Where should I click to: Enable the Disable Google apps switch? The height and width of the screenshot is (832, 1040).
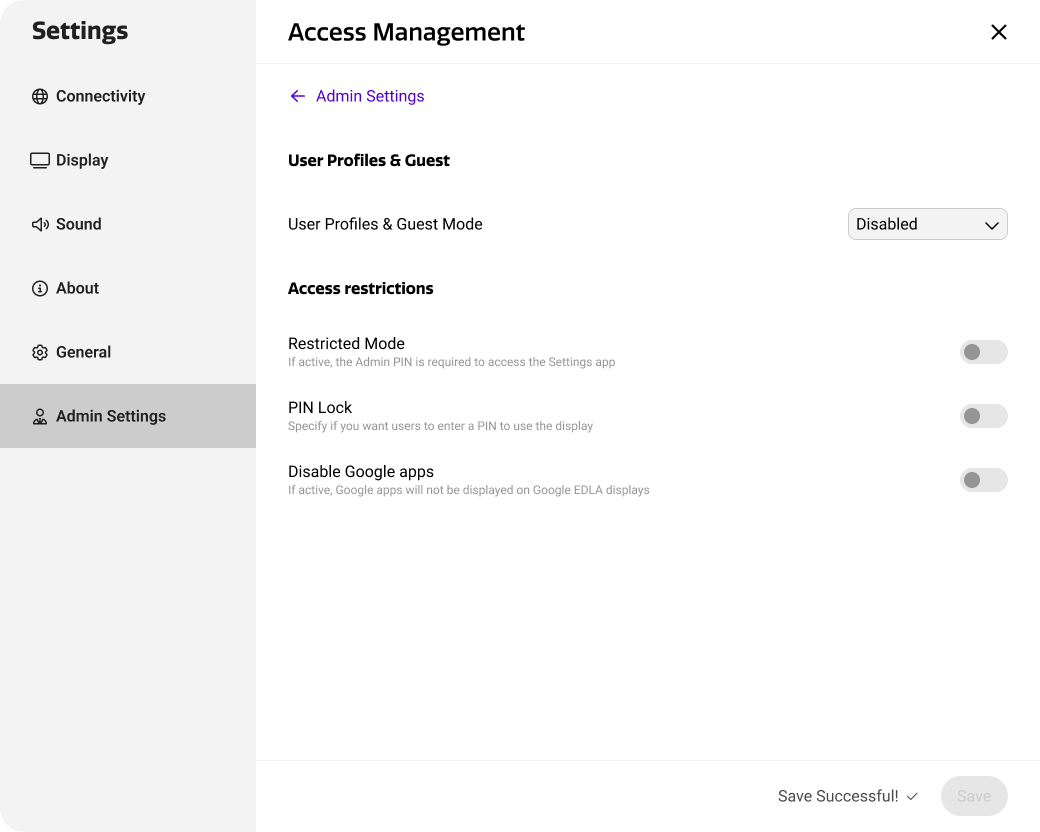point(983,480)
